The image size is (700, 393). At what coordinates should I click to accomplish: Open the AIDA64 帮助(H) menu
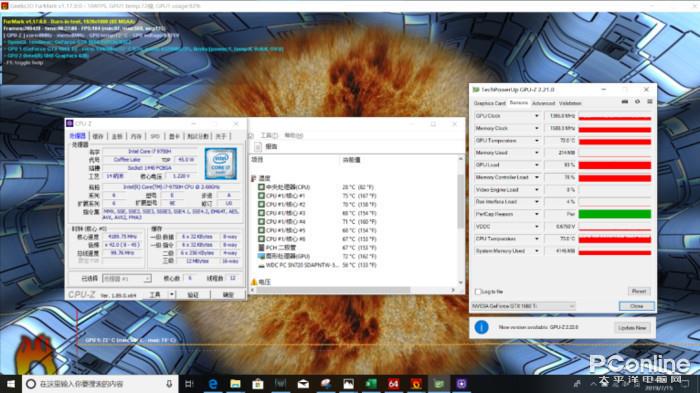pos(294,135)
